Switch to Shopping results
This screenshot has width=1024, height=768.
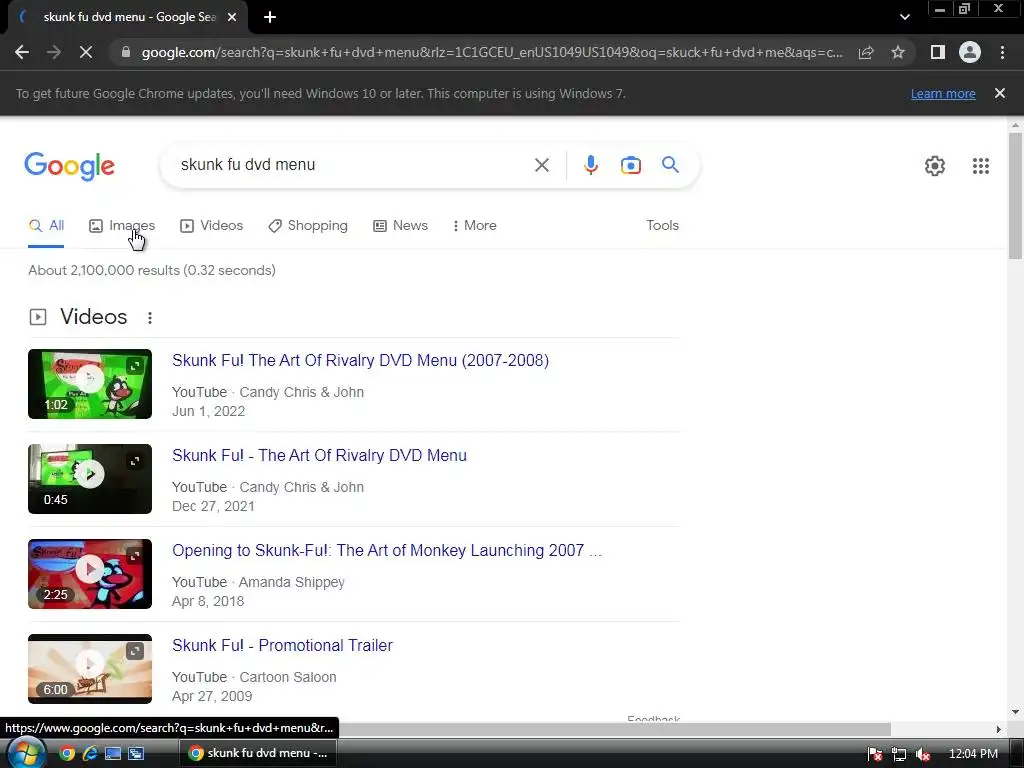pos(308,225)
